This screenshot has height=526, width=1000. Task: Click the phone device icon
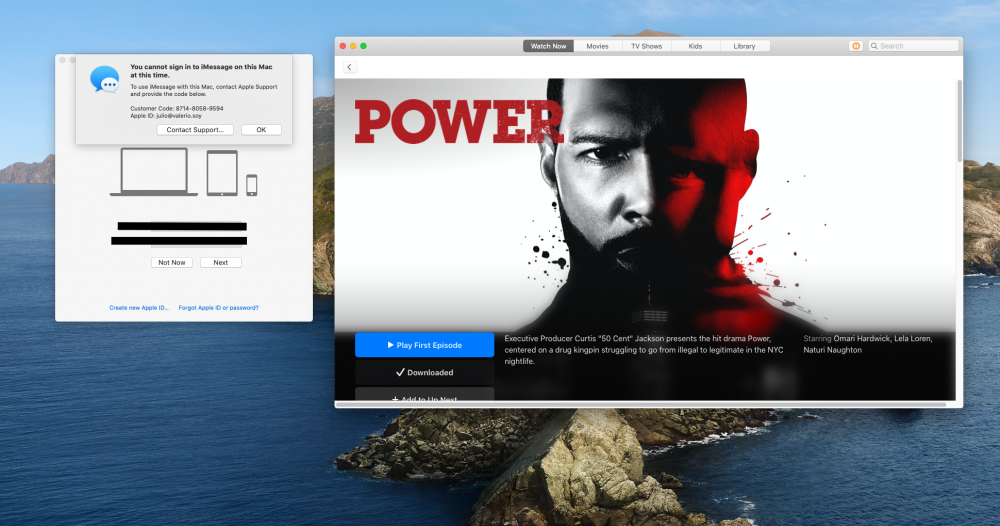coord(252,185)
